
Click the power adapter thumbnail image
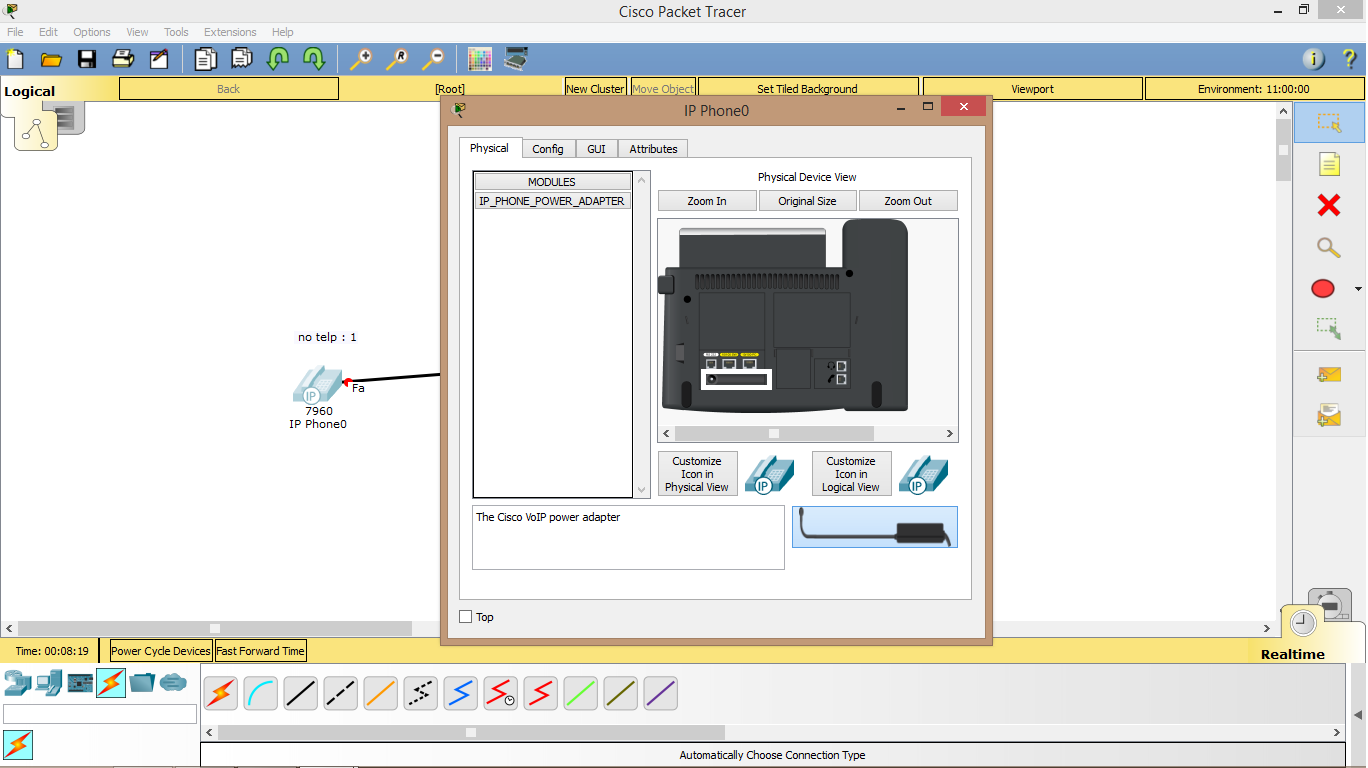coord(875,527)
